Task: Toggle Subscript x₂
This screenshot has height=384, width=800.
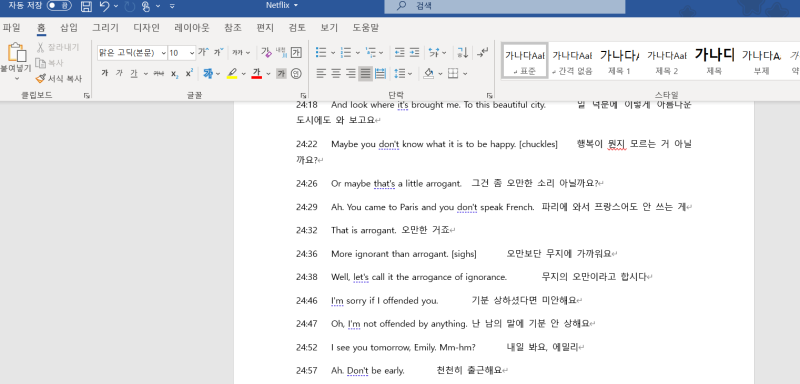Action: [x=174, y=73]
